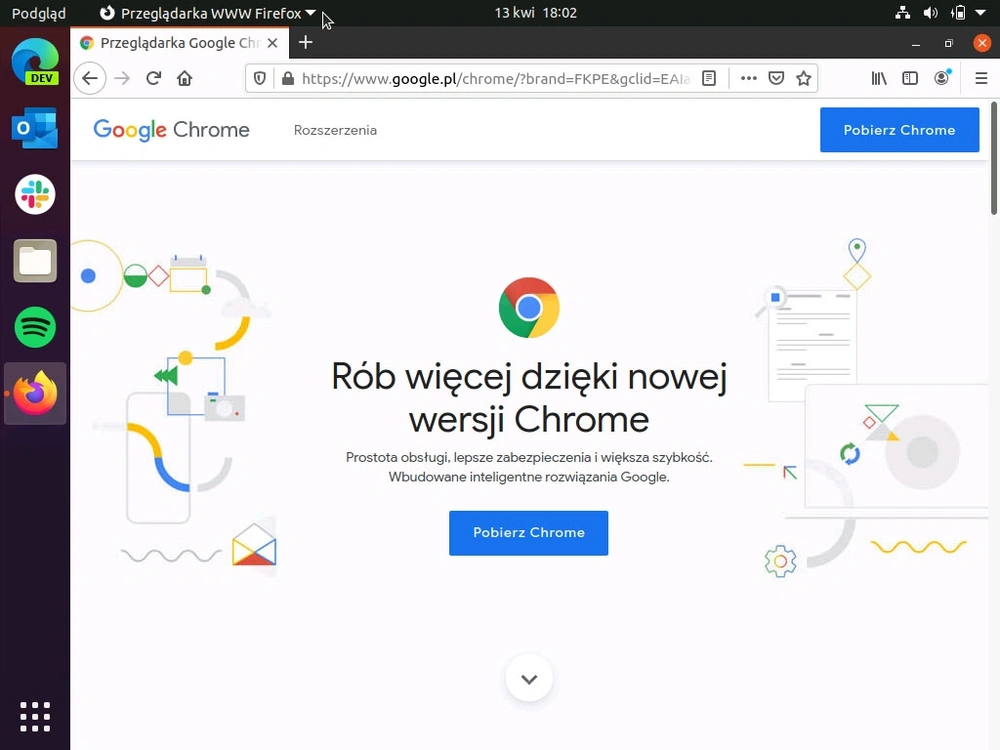Click the network status icon
This screenshot has width=1000, height=750.
[902, 13]
